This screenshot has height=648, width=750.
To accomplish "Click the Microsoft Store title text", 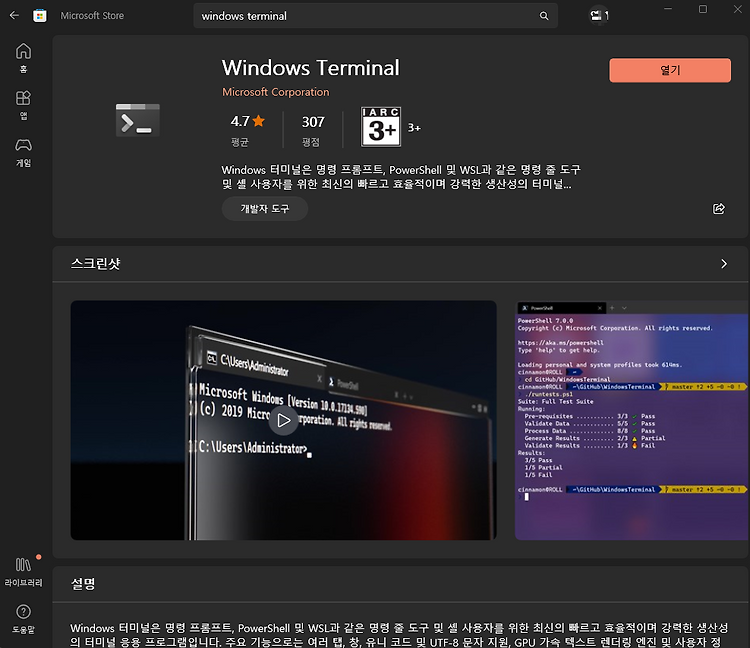I will [92, 16].
